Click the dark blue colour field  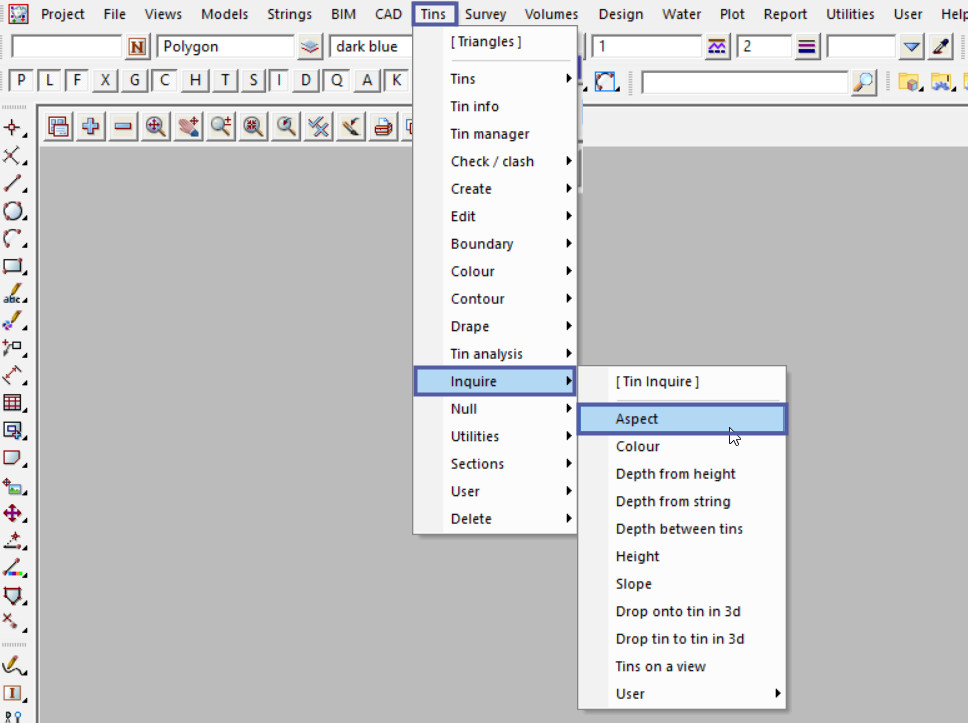point(372,47)
